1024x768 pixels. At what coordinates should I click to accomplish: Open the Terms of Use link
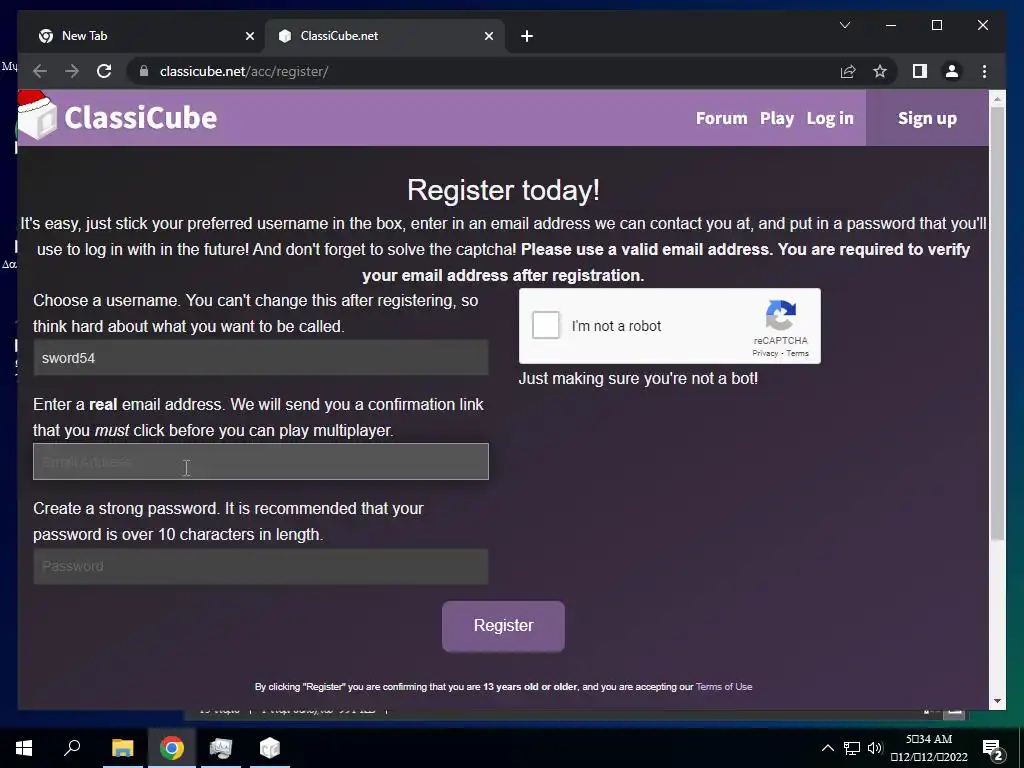coord(724,687)
